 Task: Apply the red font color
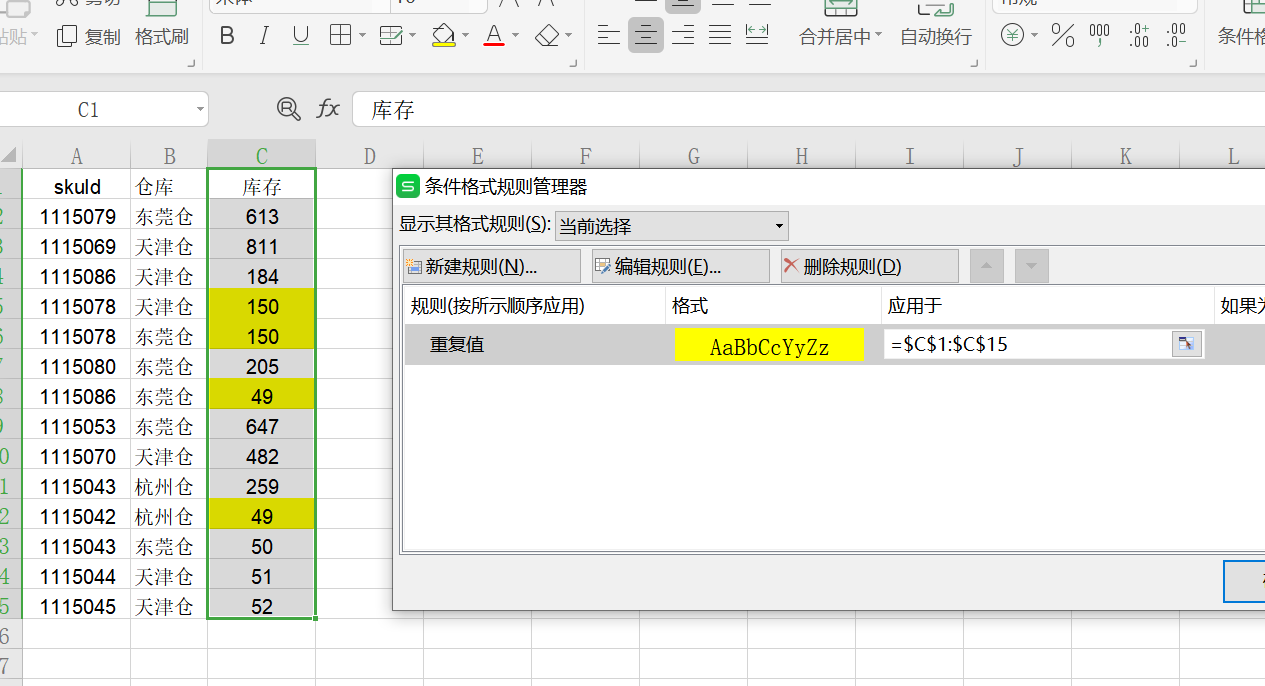(494, 37)
